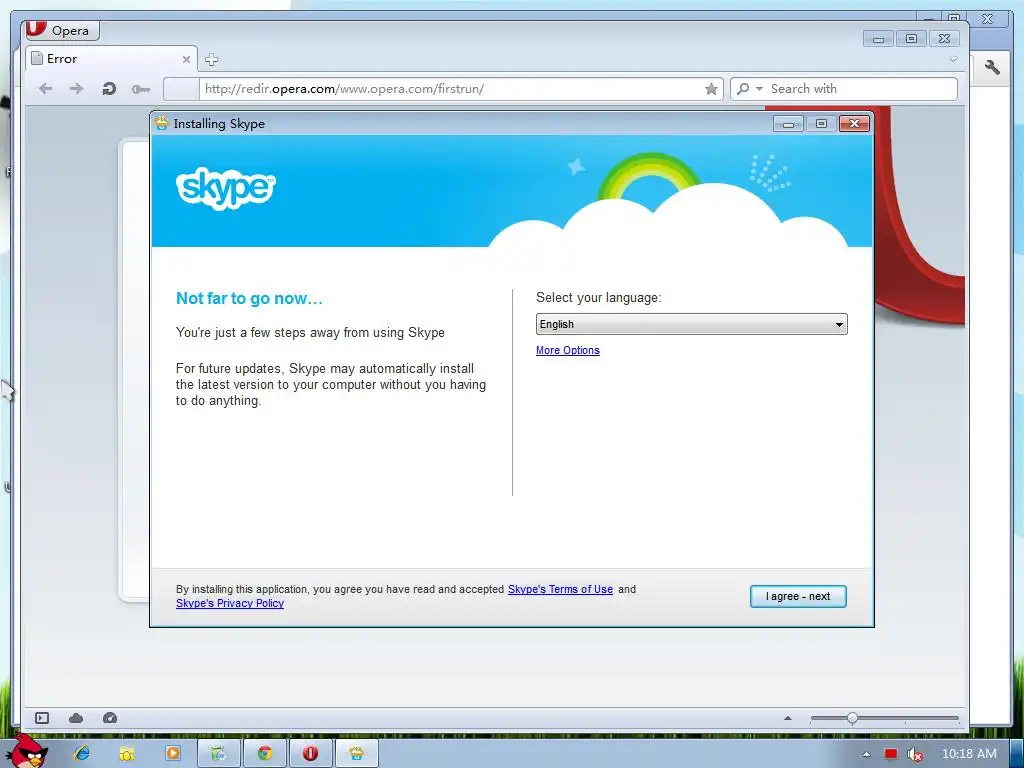This screenshot has width=1024, height=768.
Task: Click the 10:18 AM clock
Action: tap(969, 754)
